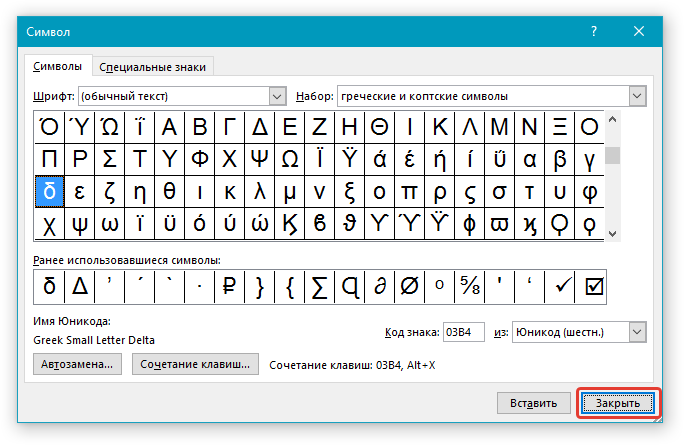
Task: Choose the summation sign in recent symbols
Action: click(x=319, y=287)
